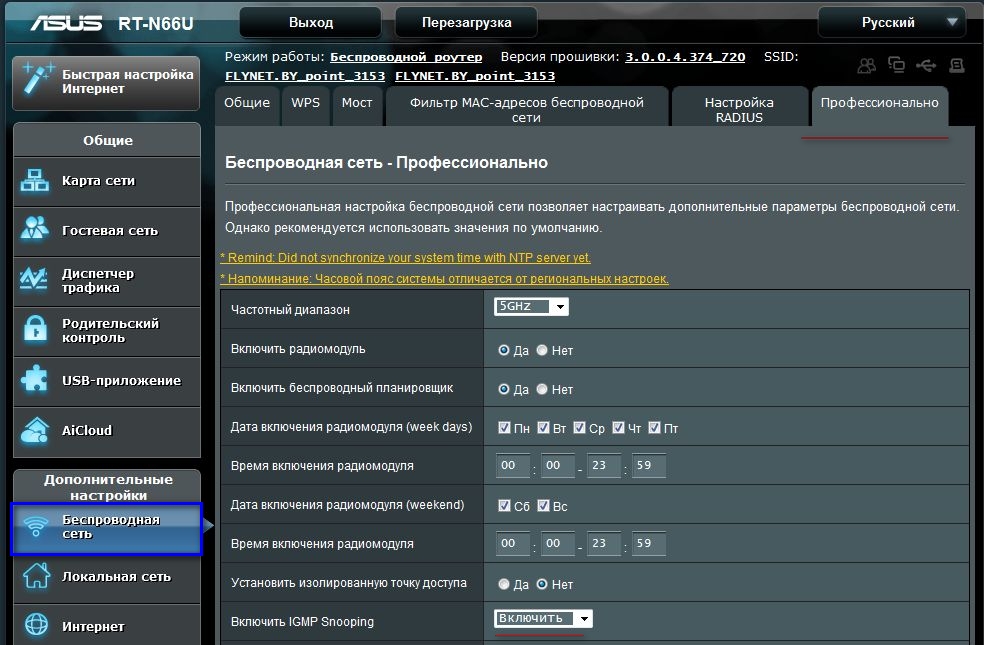The width and height of the screenshot is (984, 645).
Task: Open the firmware version 3.0.0.4.374_720 link
Action: click(685, 57)
